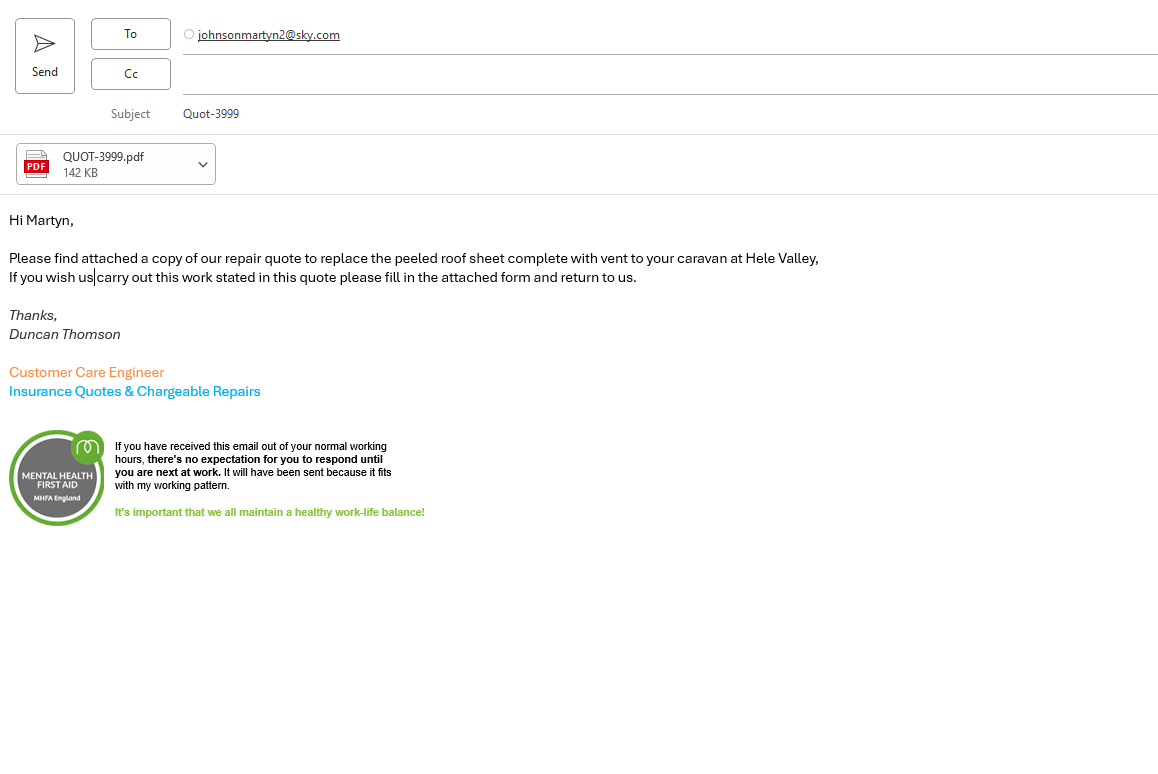
Task: Click the PDF file icon of QUOT-3999.pdf
Action: pos(36,164)
